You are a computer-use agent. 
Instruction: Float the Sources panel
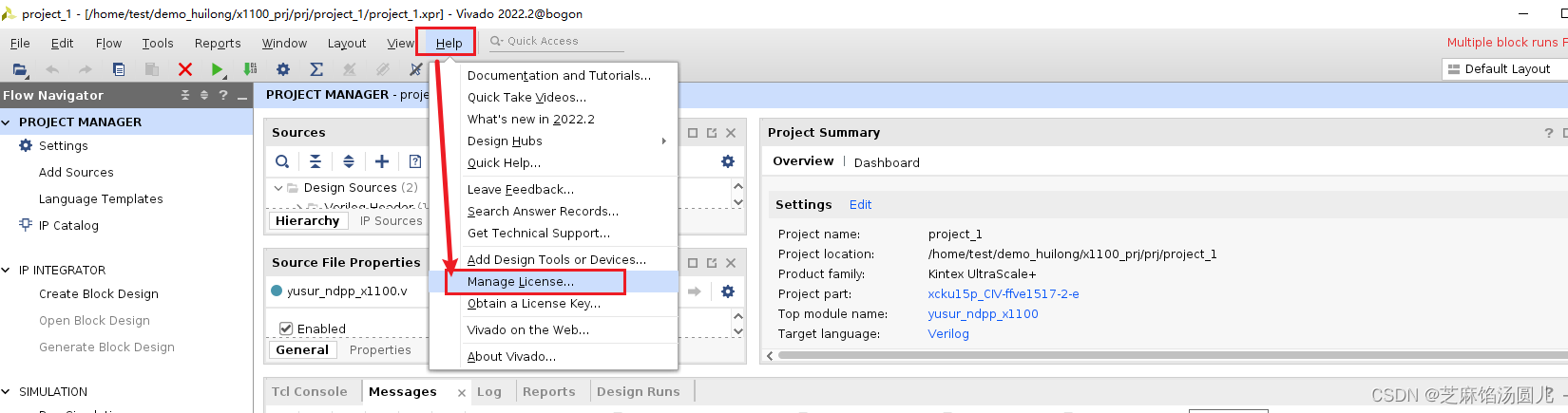[x=712, y=133]
